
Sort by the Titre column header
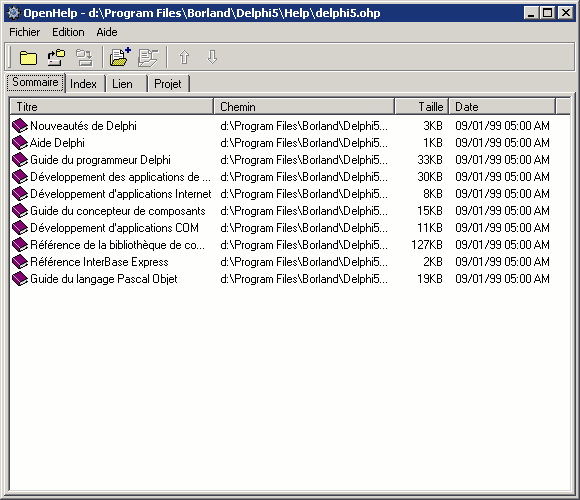112,107
